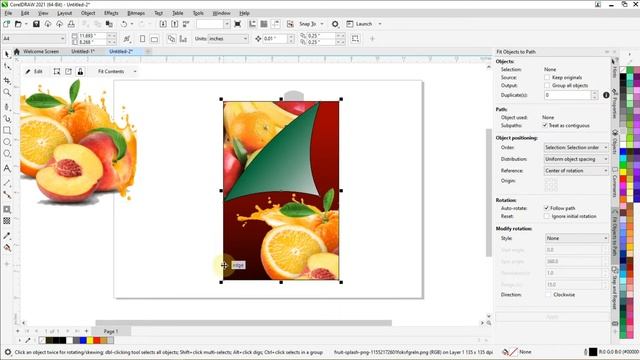Select the Pick tool in the toolbox
The width and height of the screenshot is (640, 360).
[x=7, y=54]
